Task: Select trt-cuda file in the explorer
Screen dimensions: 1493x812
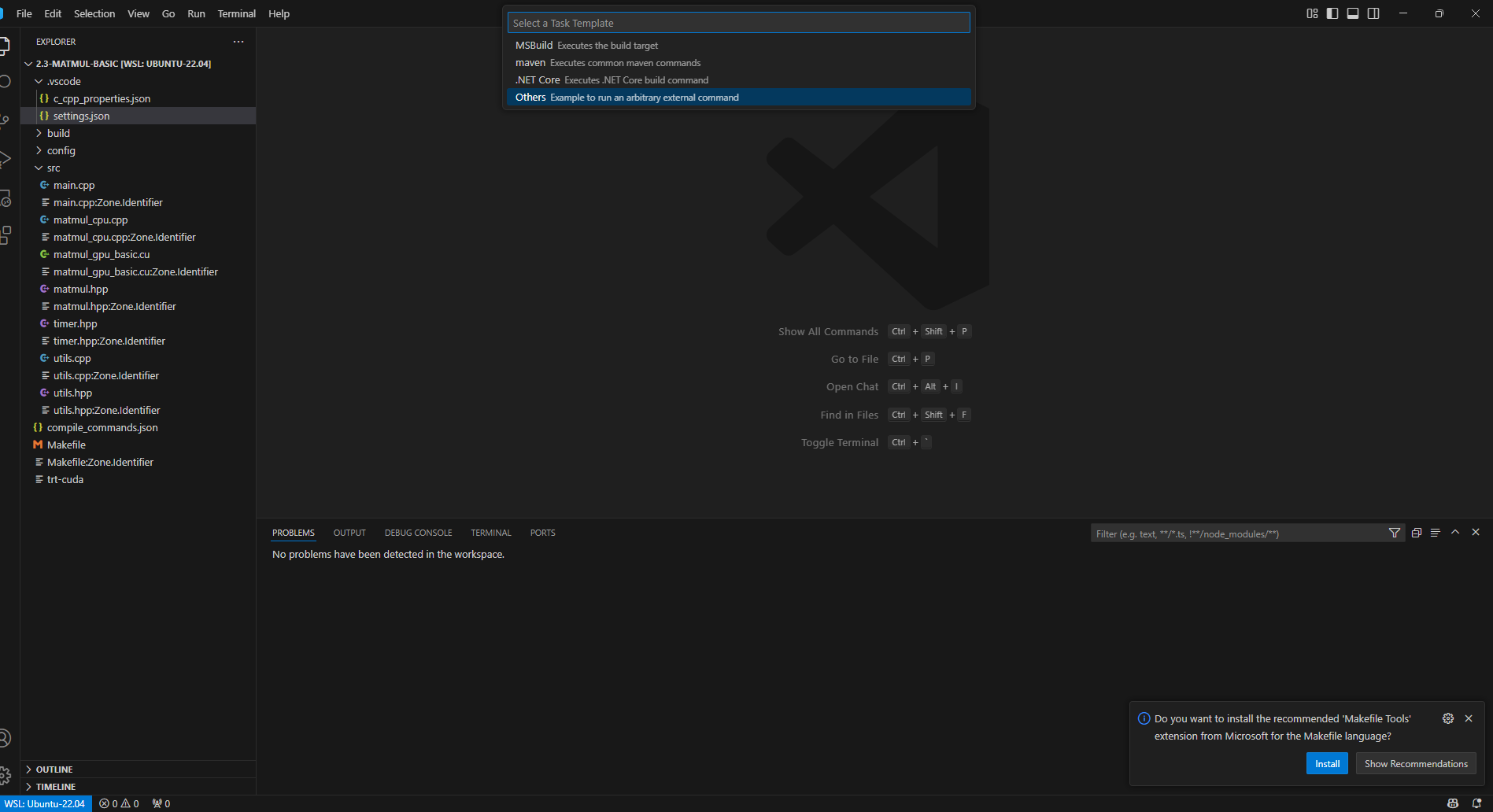Action: pyautogui.click(x=65, y=479)
